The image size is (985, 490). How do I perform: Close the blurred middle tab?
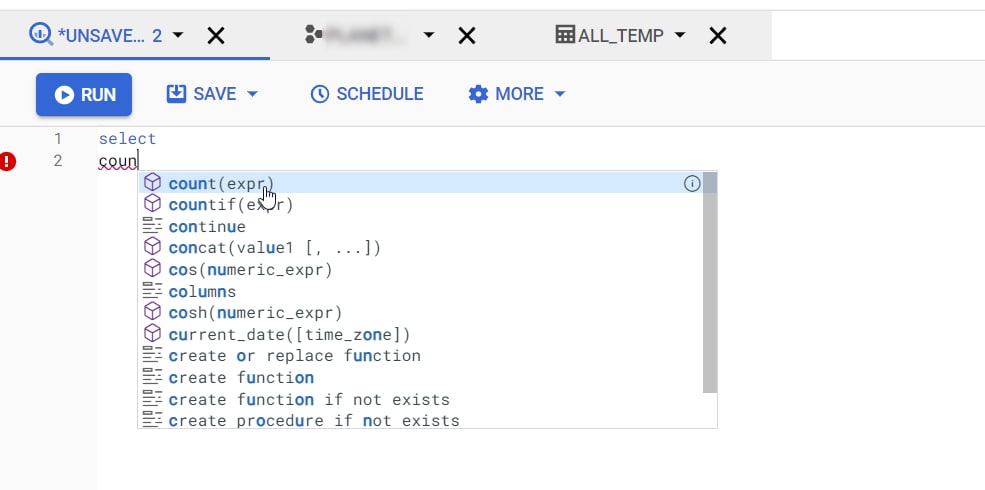466,36
